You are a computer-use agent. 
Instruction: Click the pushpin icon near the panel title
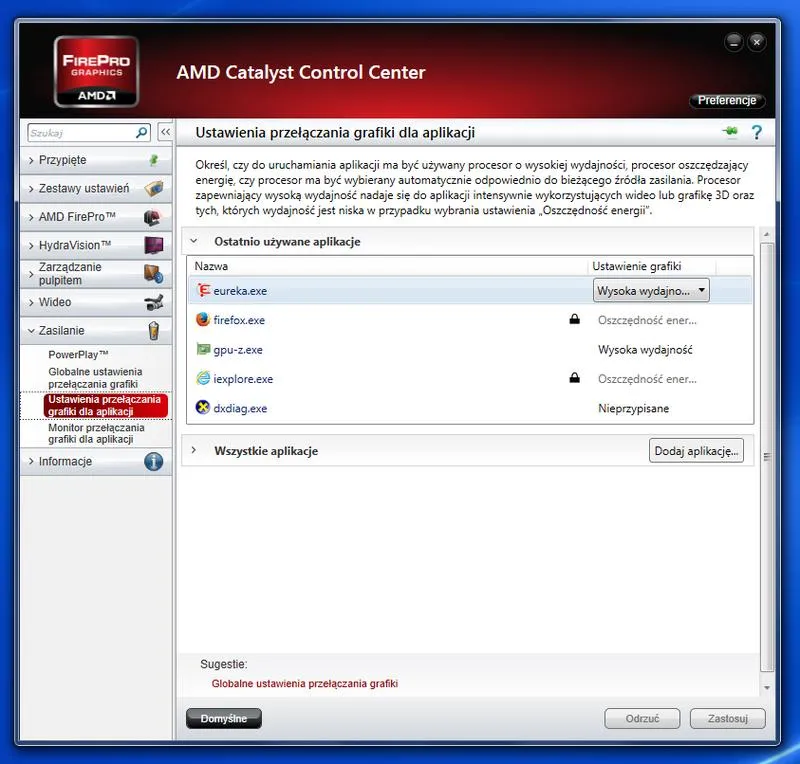(x=732, y=130)
